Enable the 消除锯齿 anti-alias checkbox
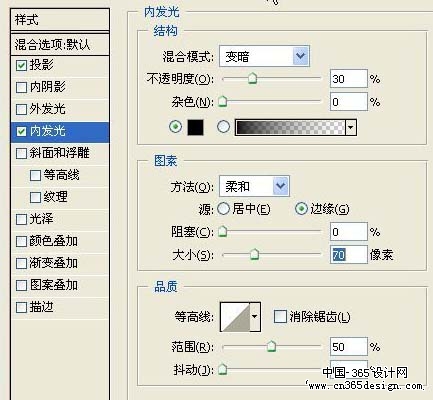433x400 pixels. [280, 316]
